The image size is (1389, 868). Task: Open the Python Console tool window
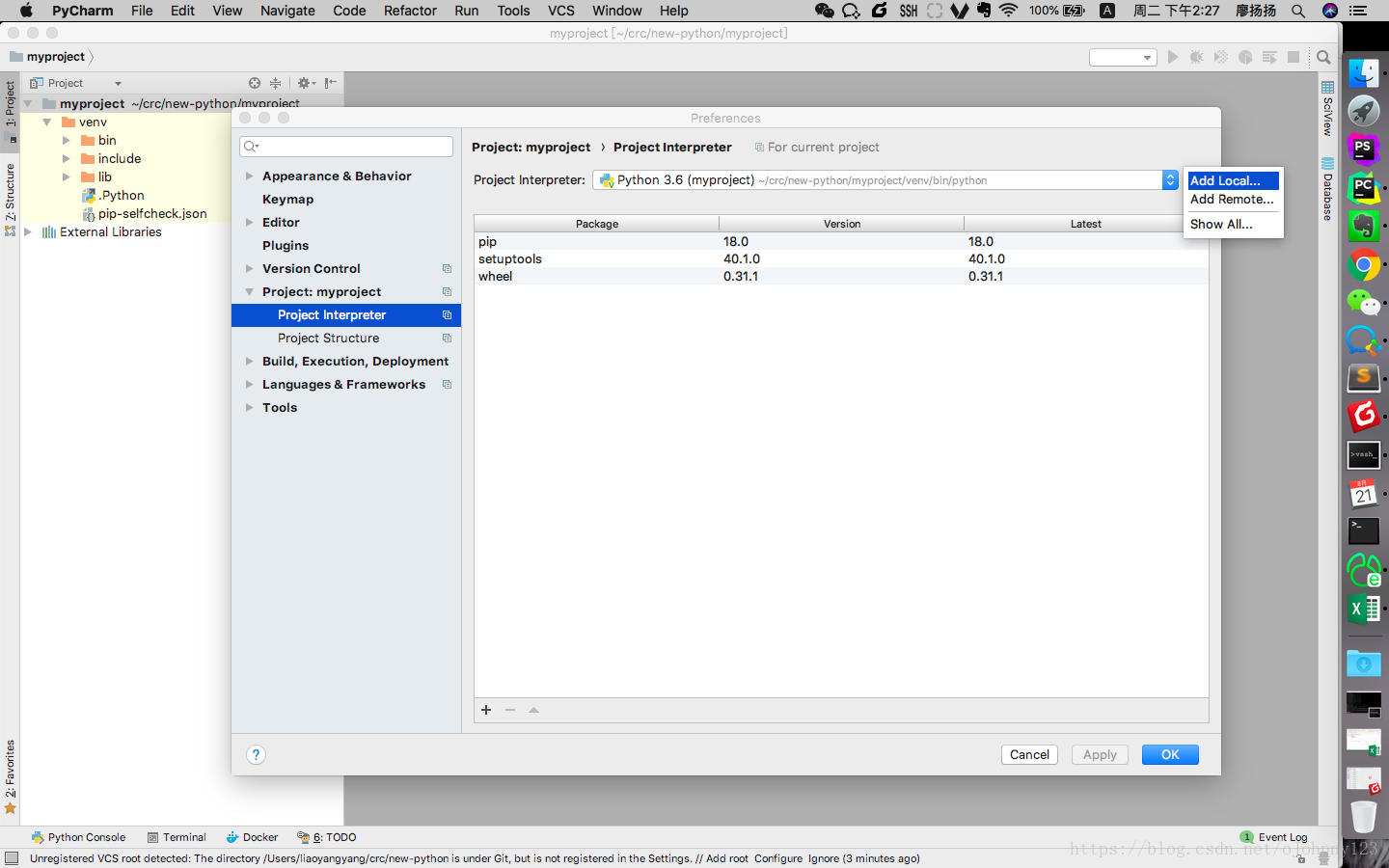pyautogui.click(x=78, y=837)
